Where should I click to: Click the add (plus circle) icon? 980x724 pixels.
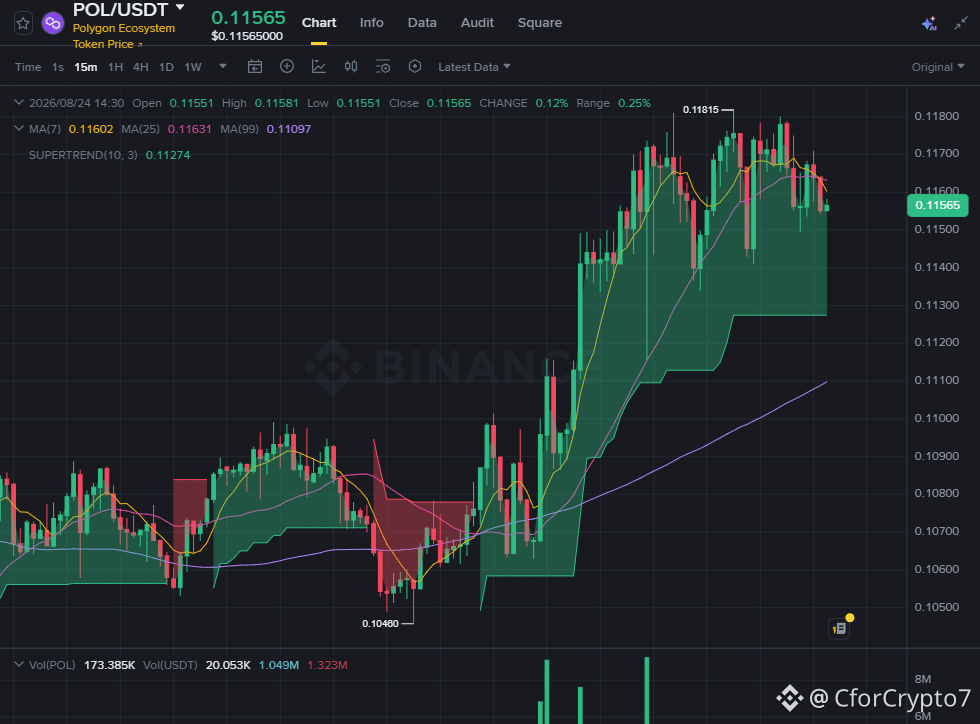pos(287,66)
